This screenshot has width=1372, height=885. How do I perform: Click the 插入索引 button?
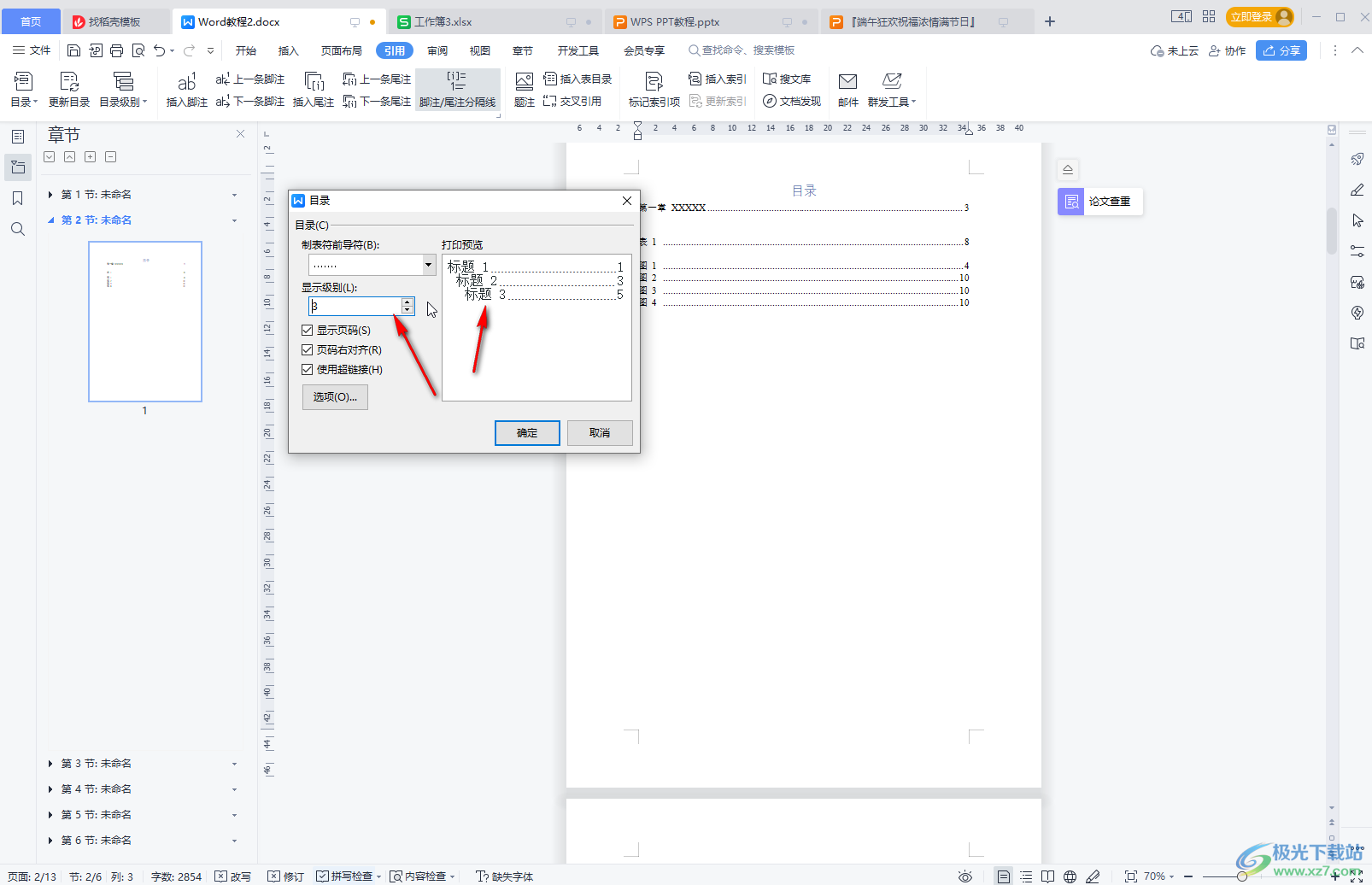pyautogui.click(x=718, y=79)
